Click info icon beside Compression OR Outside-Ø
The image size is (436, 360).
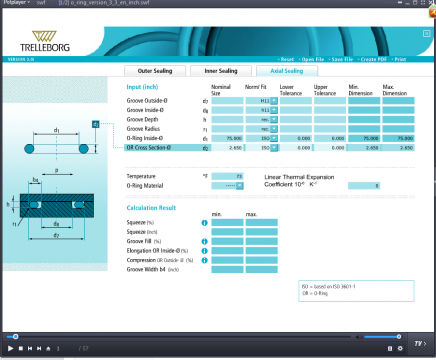(204, 260)
